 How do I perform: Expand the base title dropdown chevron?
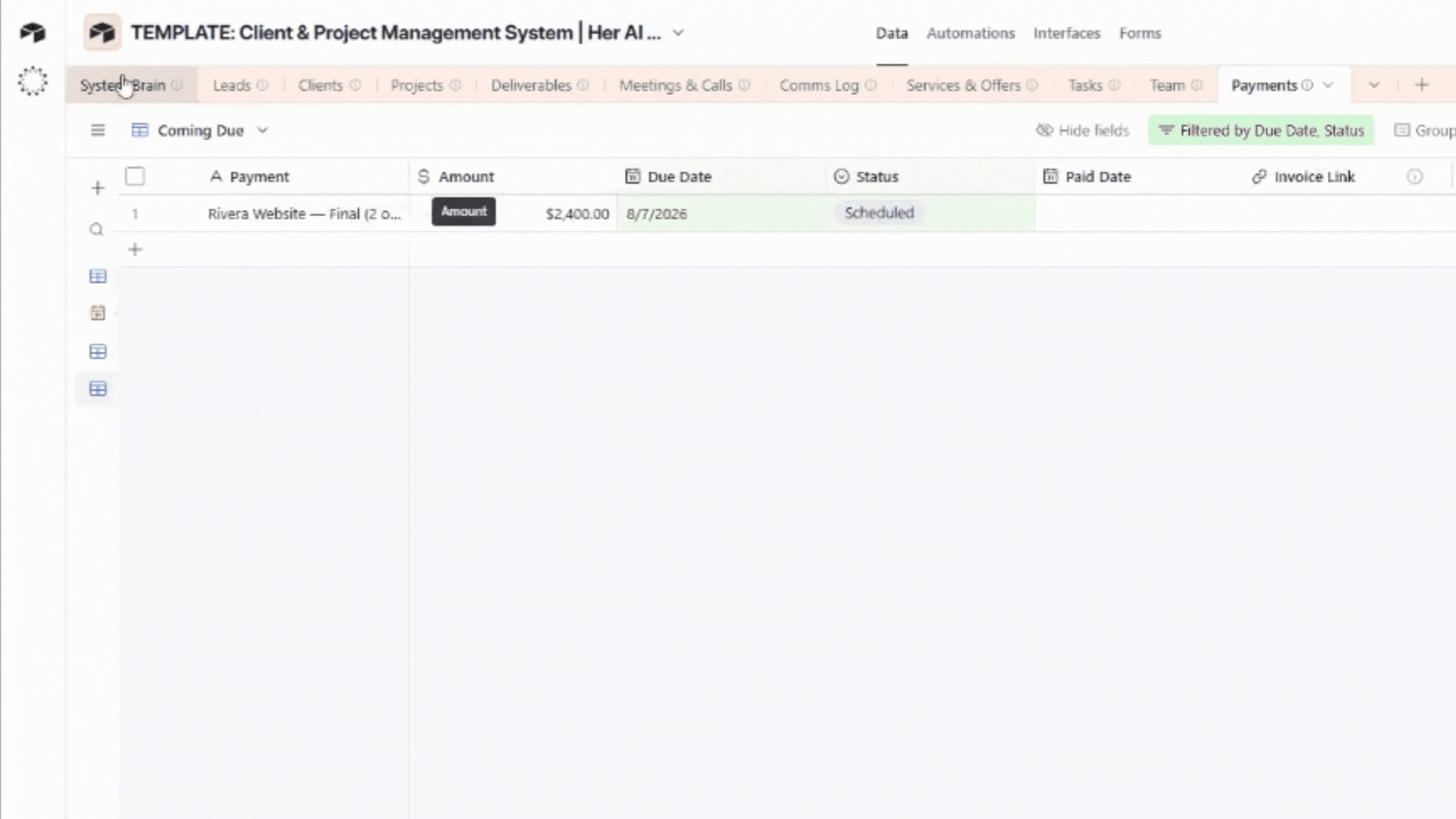click(679, 33)
